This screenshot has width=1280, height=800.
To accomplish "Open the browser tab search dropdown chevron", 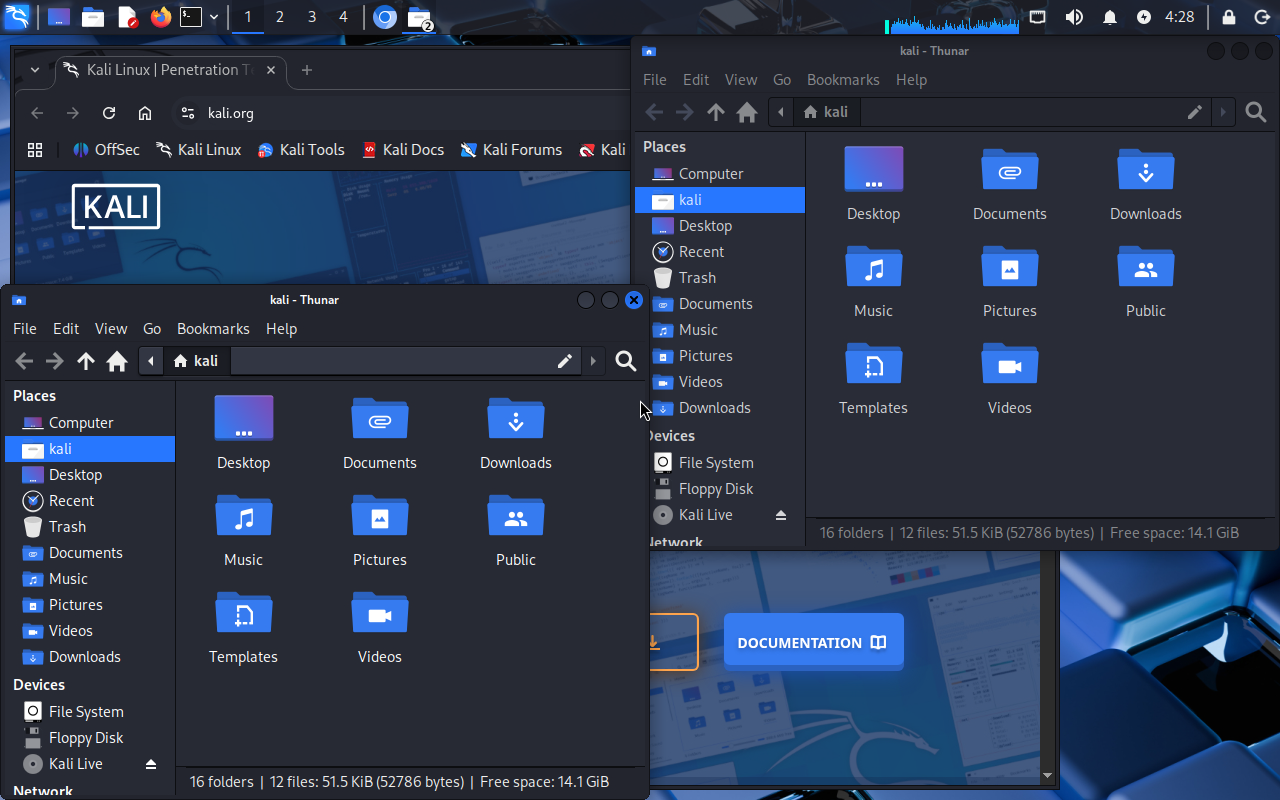I will (x=35, y=70).
